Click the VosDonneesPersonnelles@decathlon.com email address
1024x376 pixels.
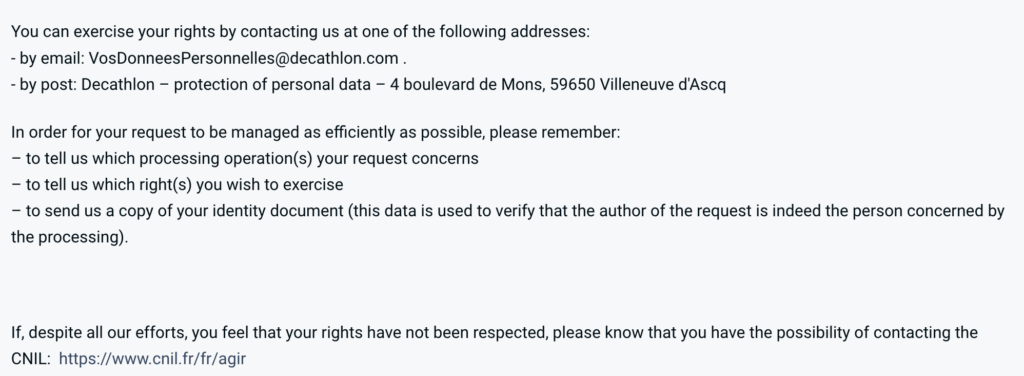[x=244, y=58]
